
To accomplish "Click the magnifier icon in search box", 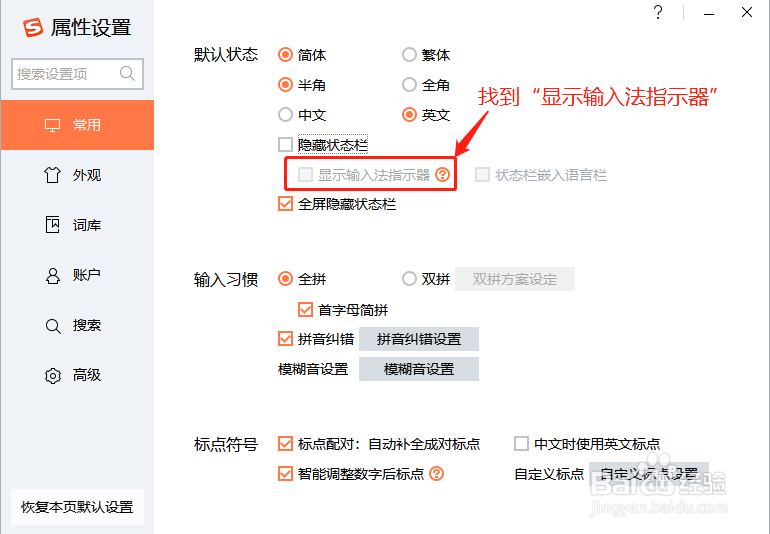I will pyautogui.click(x=127, y=74).
